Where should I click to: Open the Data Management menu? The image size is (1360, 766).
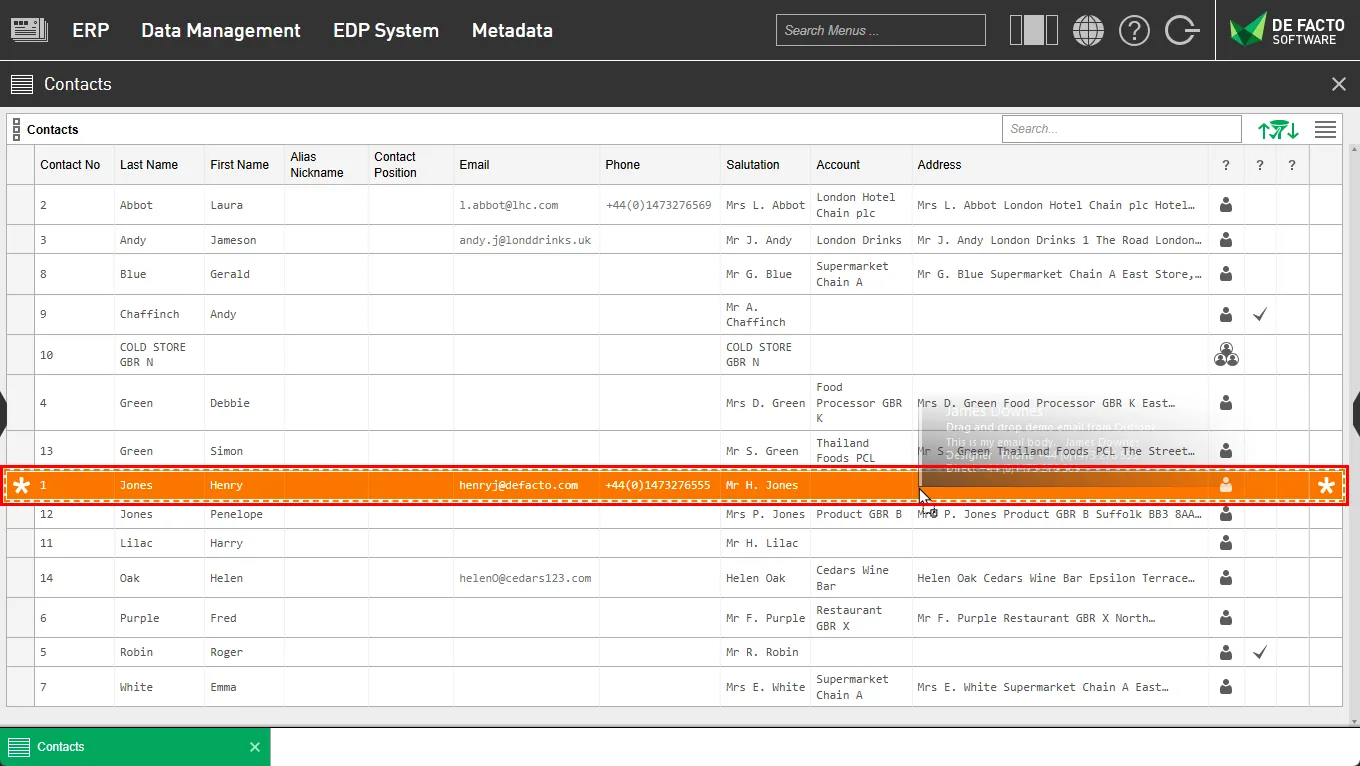tap(220, 30)
